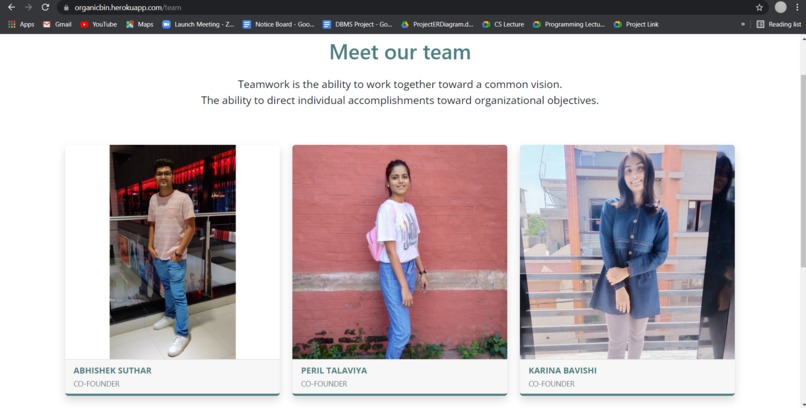Select the name PERIL TALAVIYA
The width and height of the screenshot is (806, 408).
coord(334,370)
